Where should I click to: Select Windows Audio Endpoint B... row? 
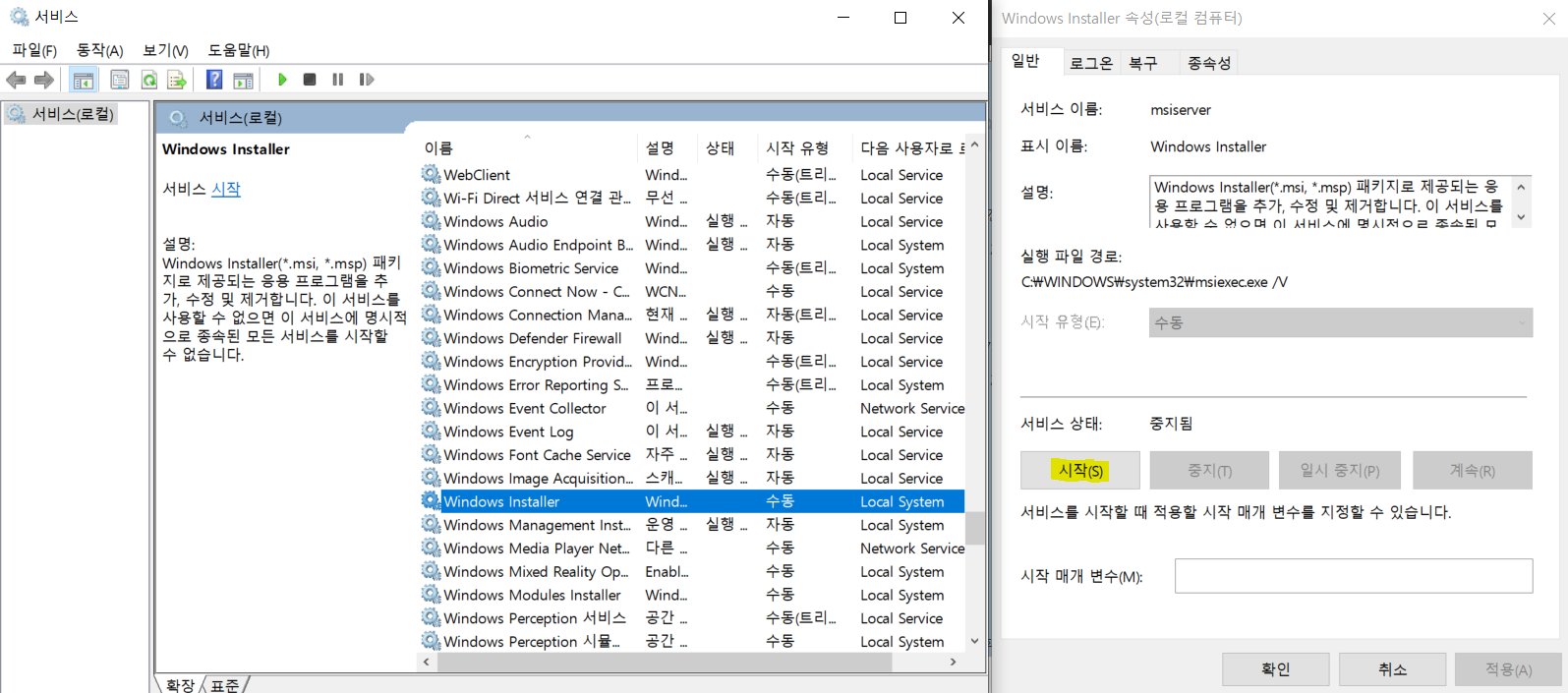pyautogui.click(x=692, y=244)
